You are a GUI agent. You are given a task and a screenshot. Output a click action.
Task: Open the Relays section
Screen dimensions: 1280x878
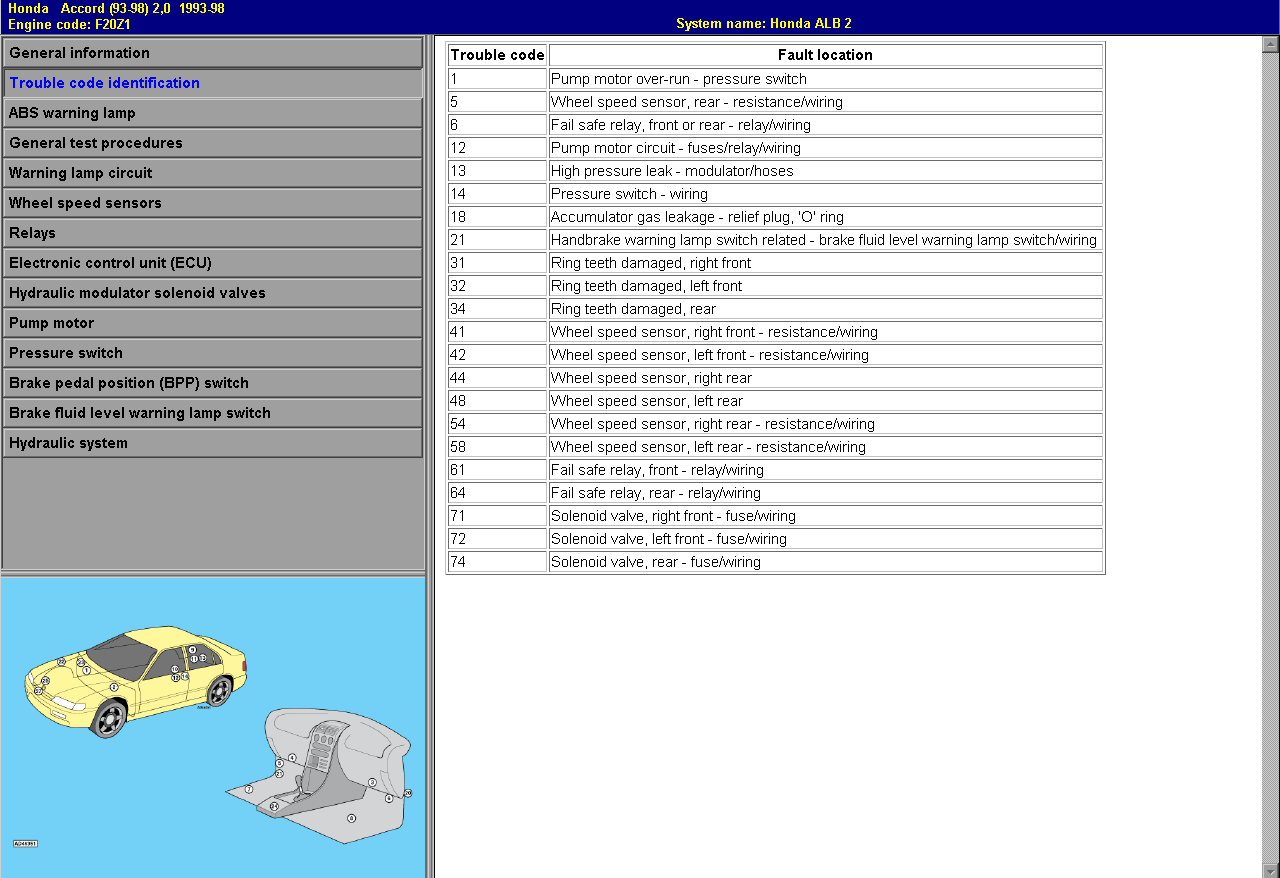point(212,233)
